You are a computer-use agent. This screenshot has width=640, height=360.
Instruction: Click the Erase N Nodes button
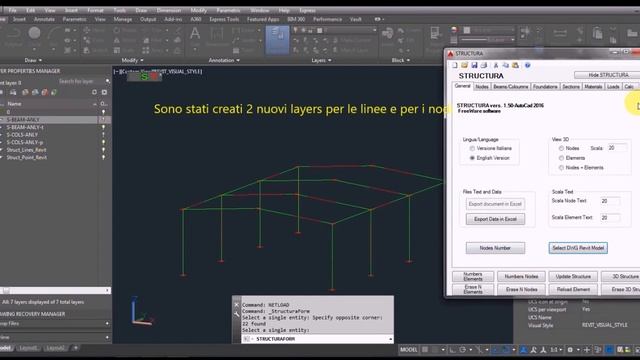pos(521,289)
